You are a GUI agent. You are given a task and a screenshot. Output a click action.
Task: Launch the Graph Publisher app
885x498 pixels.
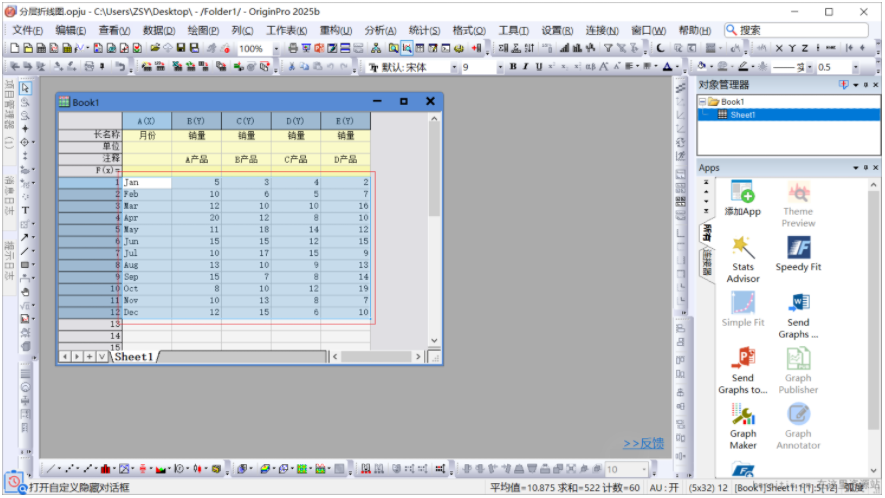click(x=798, y=371)
